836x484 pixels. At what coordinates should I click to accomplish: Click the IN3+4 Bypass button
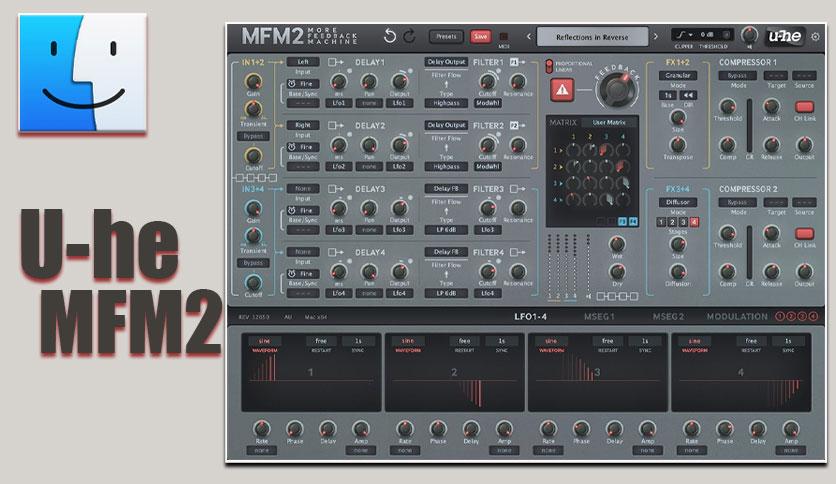point(253,263)
